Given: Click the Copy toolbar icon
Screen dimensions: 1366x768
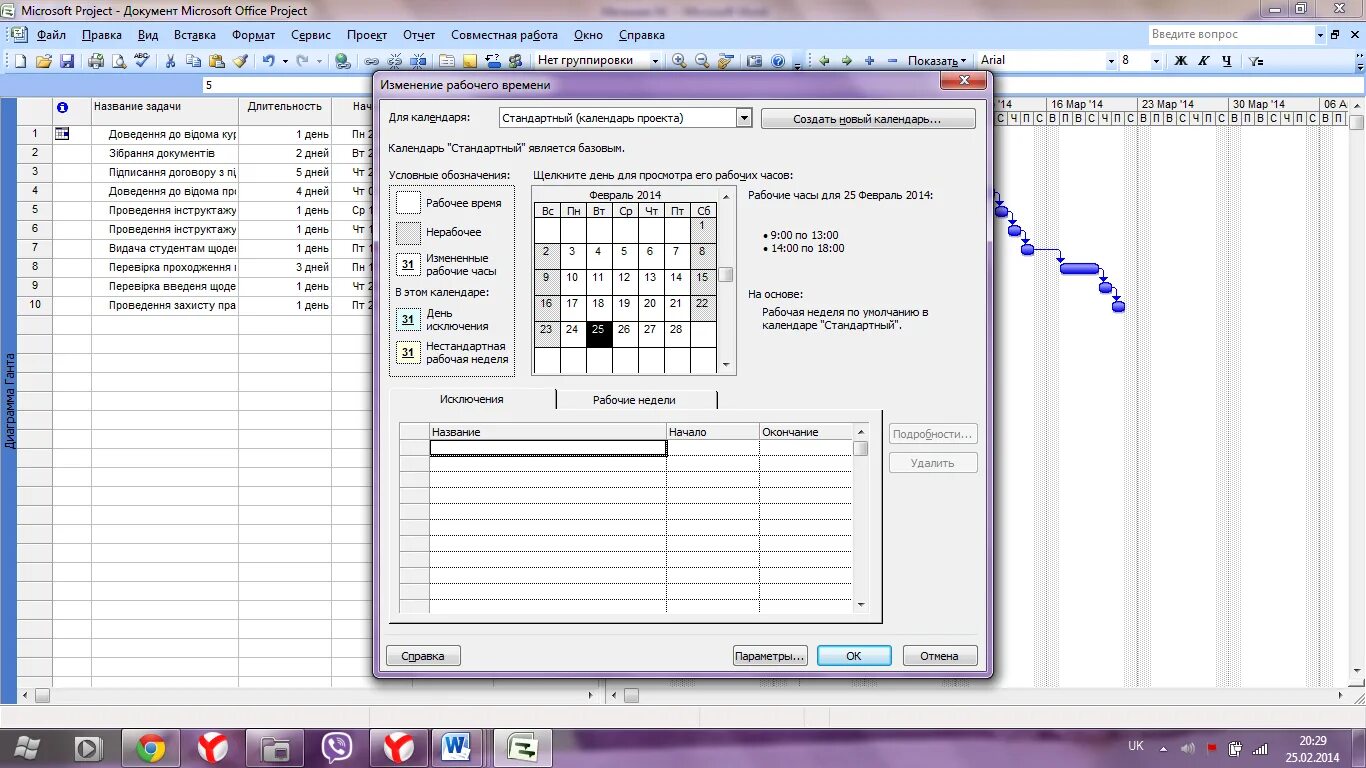Looking at the screenshot, I should tap(193, 61).
